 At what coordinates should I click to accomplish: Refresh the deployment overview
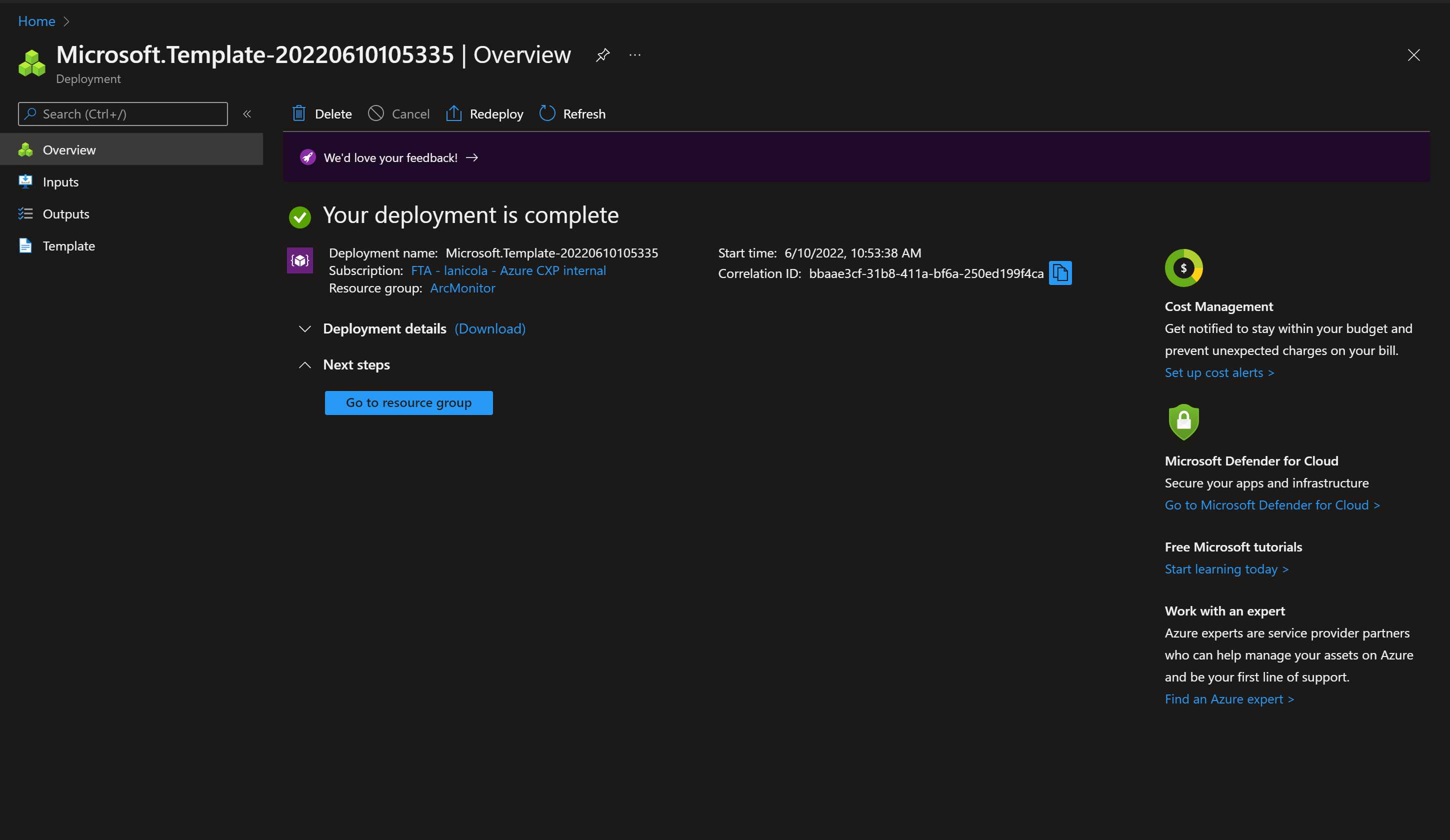point(572,114)
